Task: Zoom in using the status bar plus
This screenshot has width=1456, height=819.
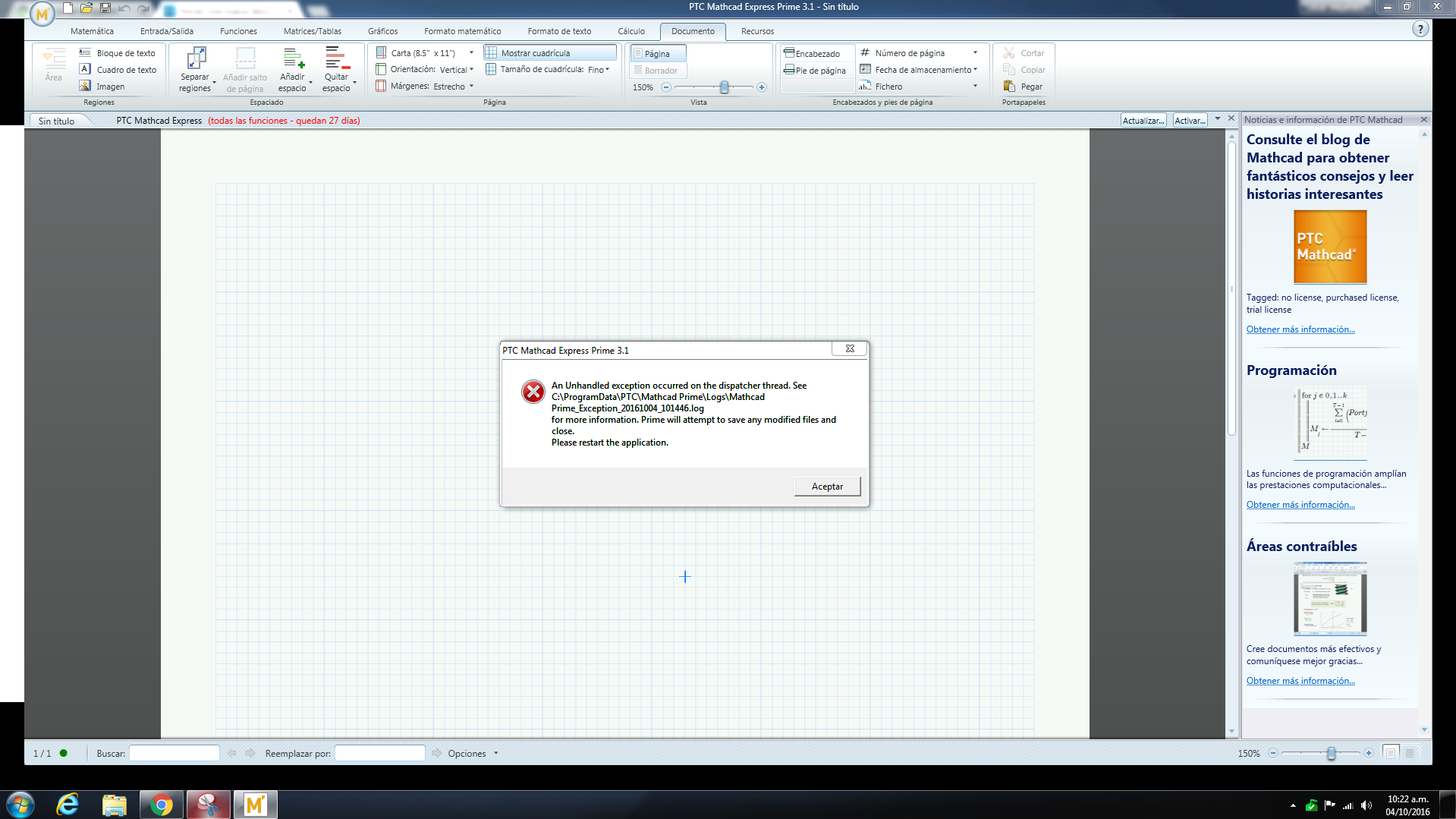Action: coord(1369,753)
